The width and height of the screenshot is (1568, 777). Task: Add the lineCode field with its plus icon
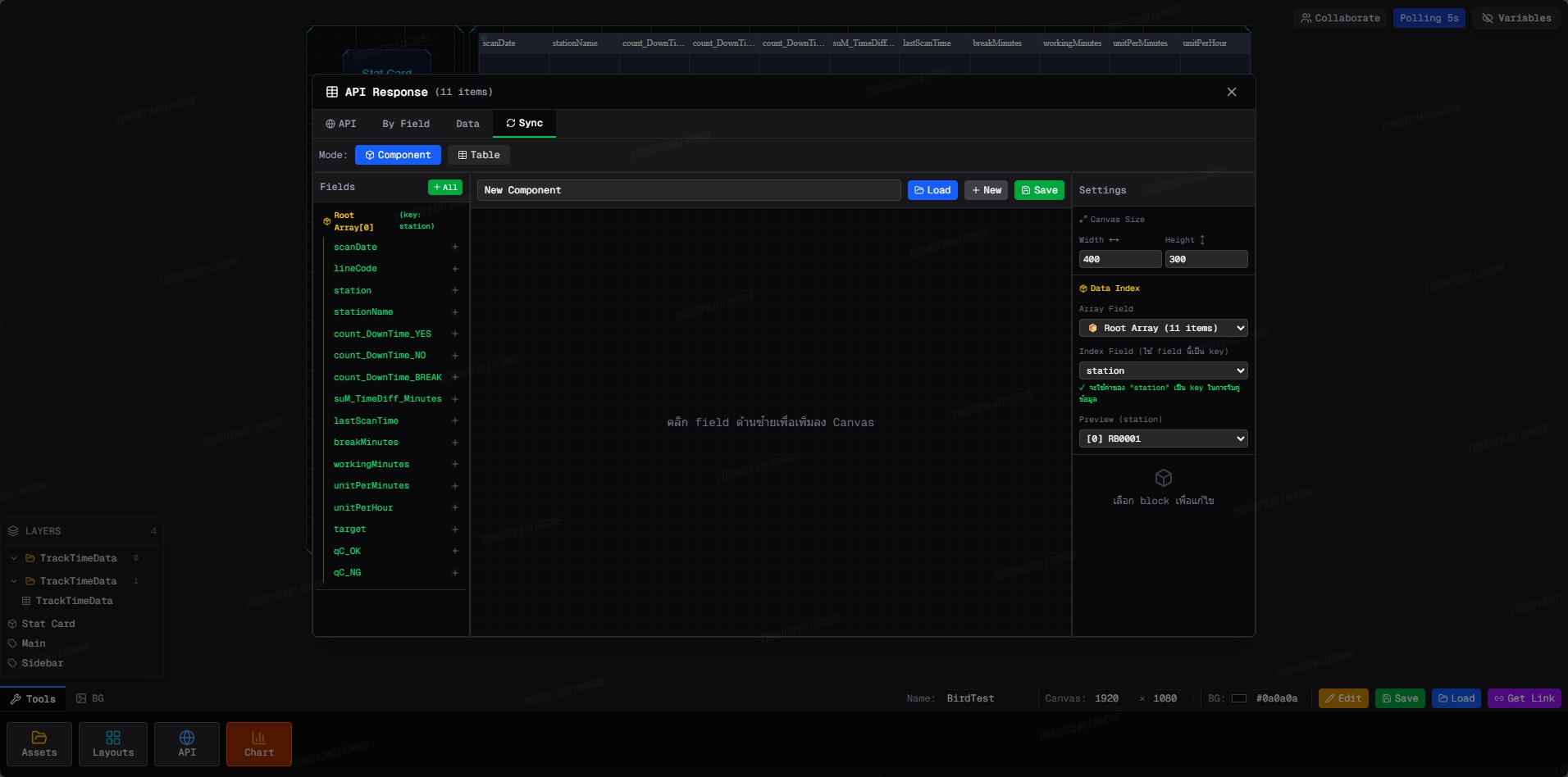(455, 269)
